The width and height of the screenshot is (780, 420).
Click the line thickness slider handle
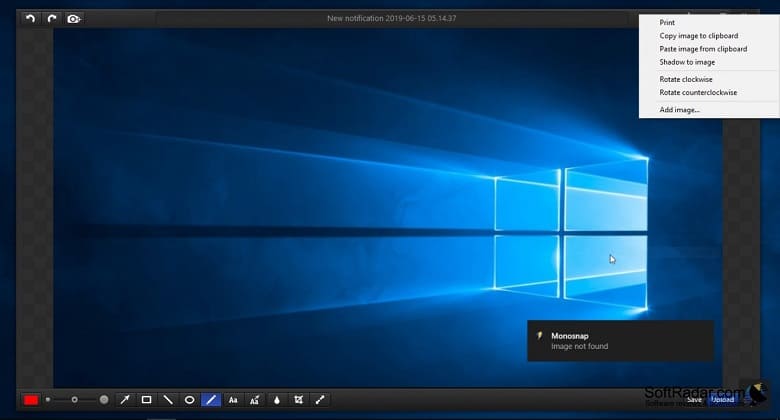[74, 400]
